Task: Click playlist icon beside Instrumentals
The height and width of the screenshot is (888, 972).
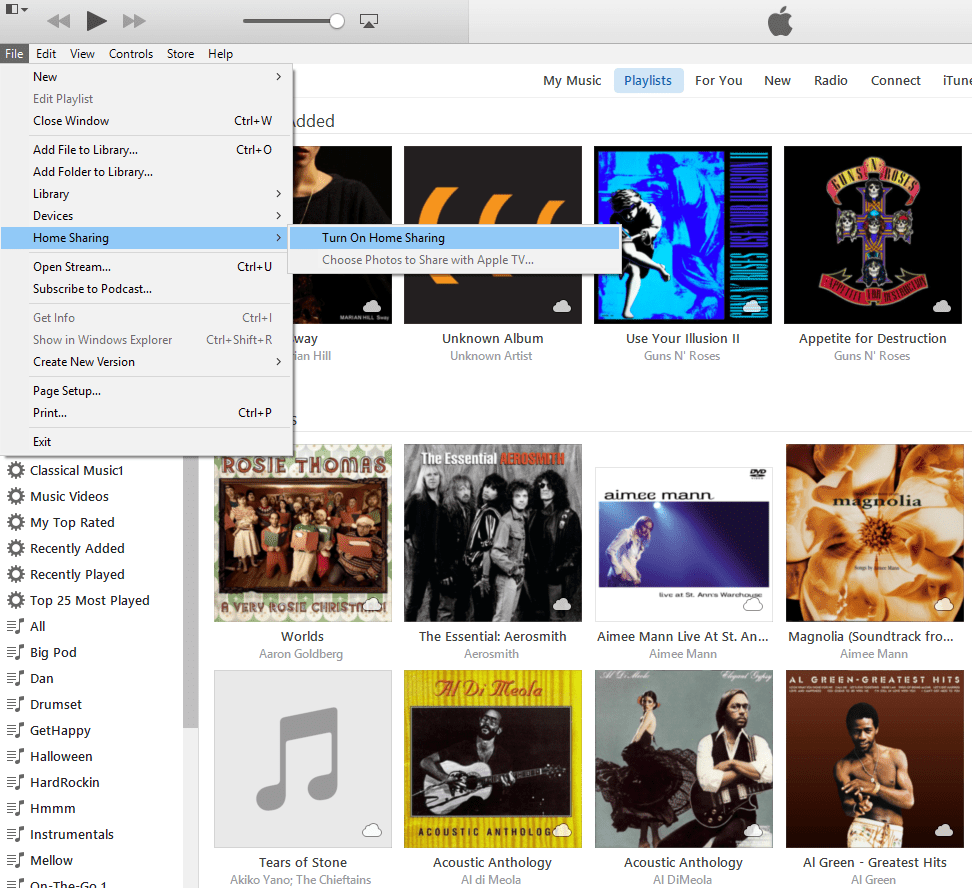Action: [15, 835]
